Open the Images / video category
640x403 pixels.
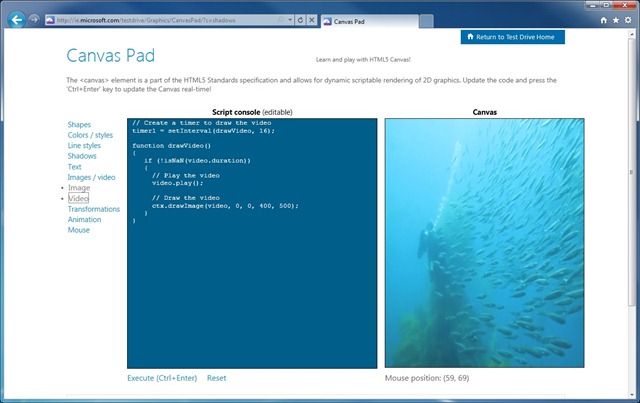(x=91, y=177)
